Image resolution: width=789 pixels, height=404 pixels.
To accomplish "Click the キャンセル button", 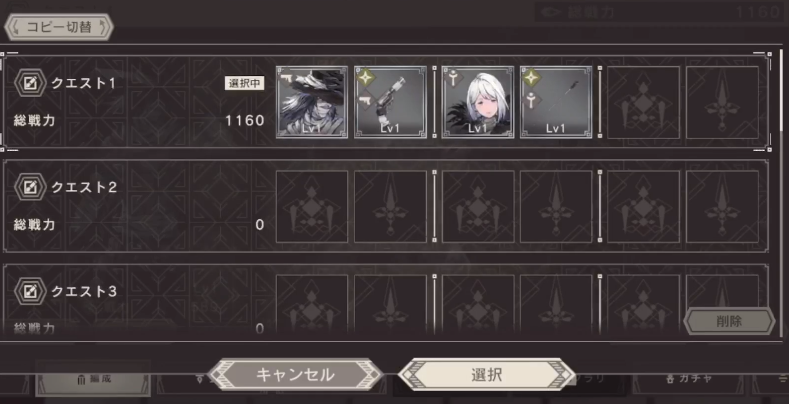I will click(295, 374).
